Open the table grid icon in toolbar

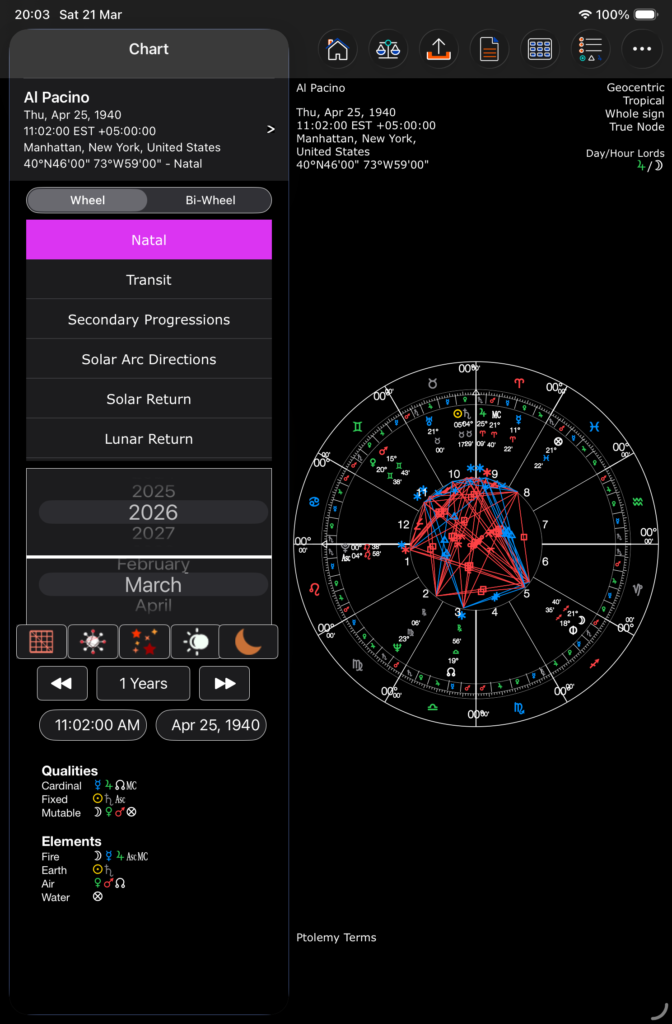pos(540,49)
